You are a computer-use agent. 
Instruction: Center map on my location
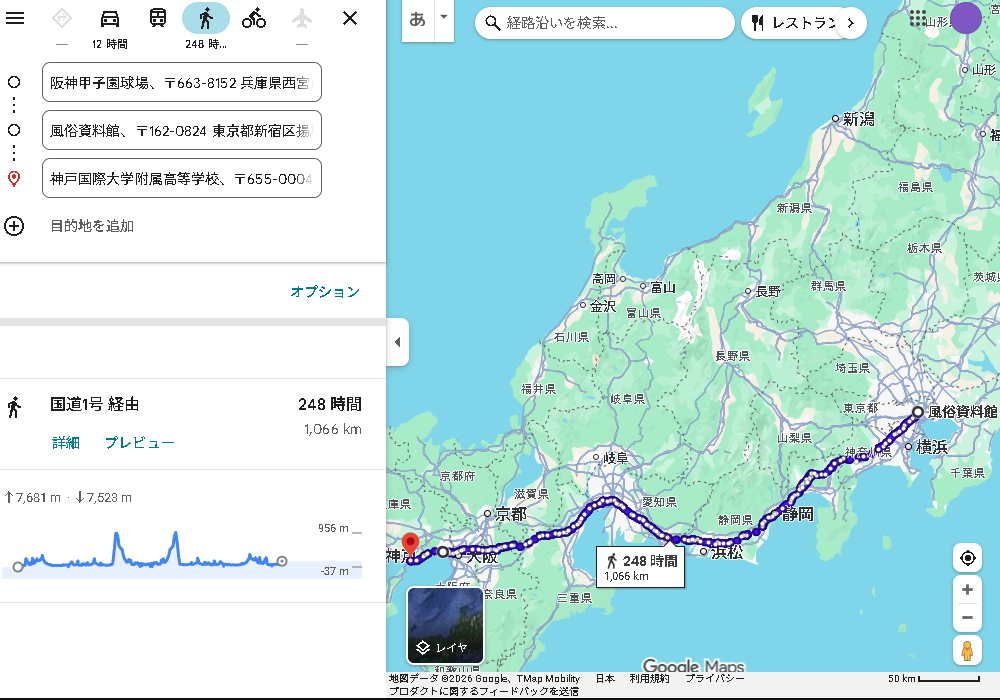(x=967, y=558)
